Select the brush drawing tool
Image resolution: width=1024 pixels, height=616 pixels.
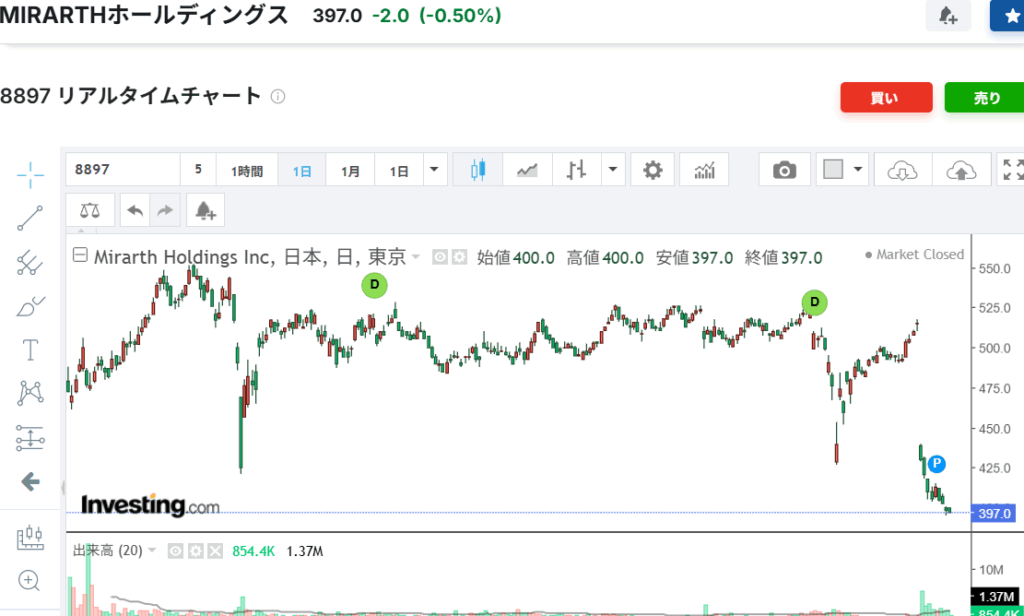pyautogui.click(x=30, y=306)
